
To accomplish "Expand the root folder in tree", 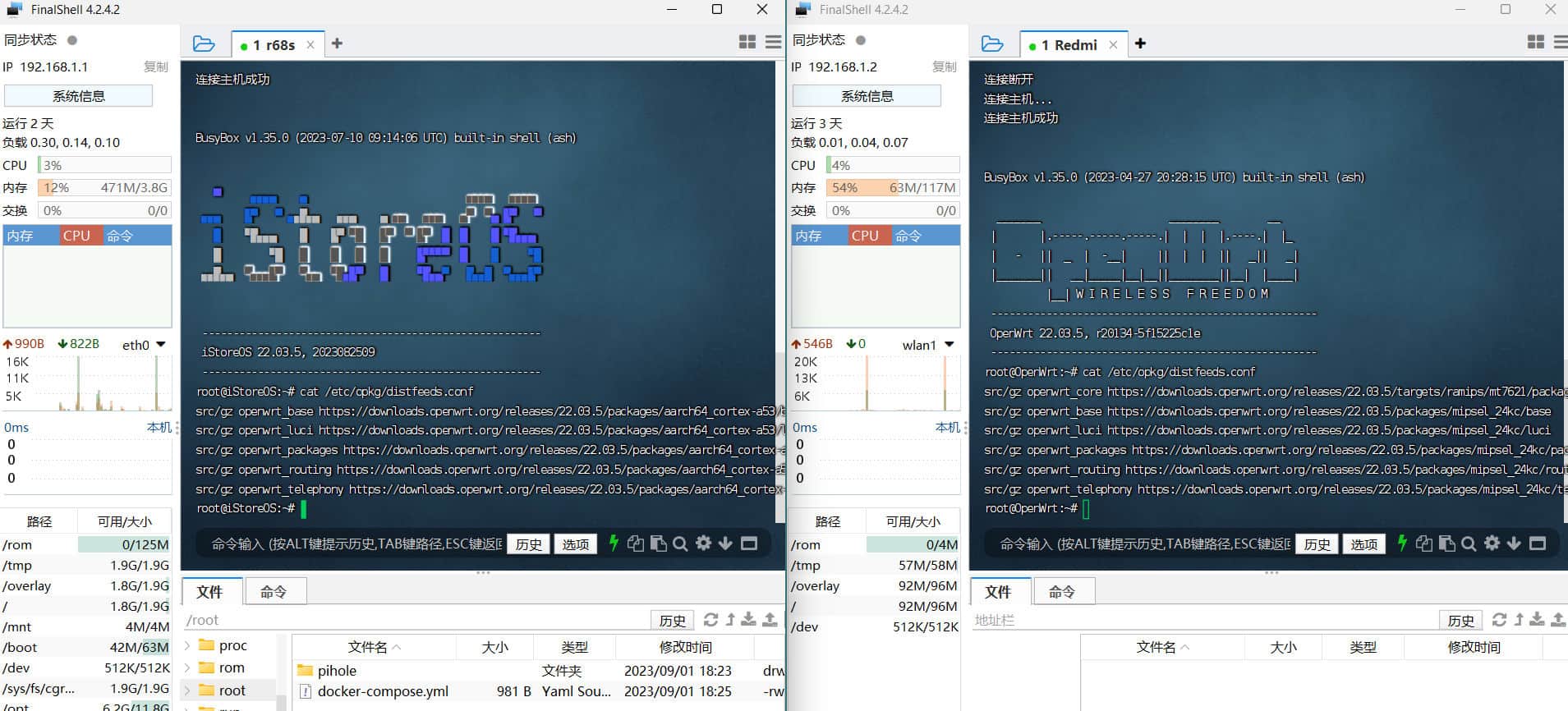I will (187, 690).
